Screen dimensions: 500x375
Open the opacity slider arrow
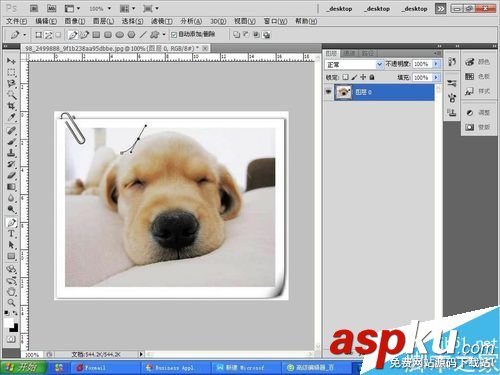coord(436,64)
